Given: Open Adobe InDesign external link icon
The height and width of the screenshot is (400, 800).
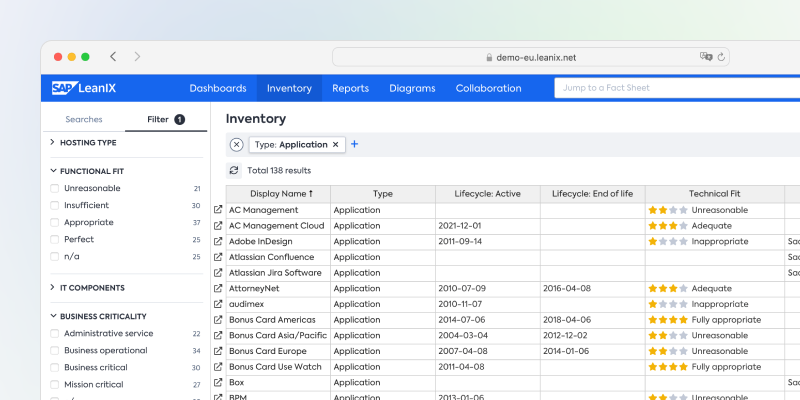Looking at the screenshot, I should point(218,241).
